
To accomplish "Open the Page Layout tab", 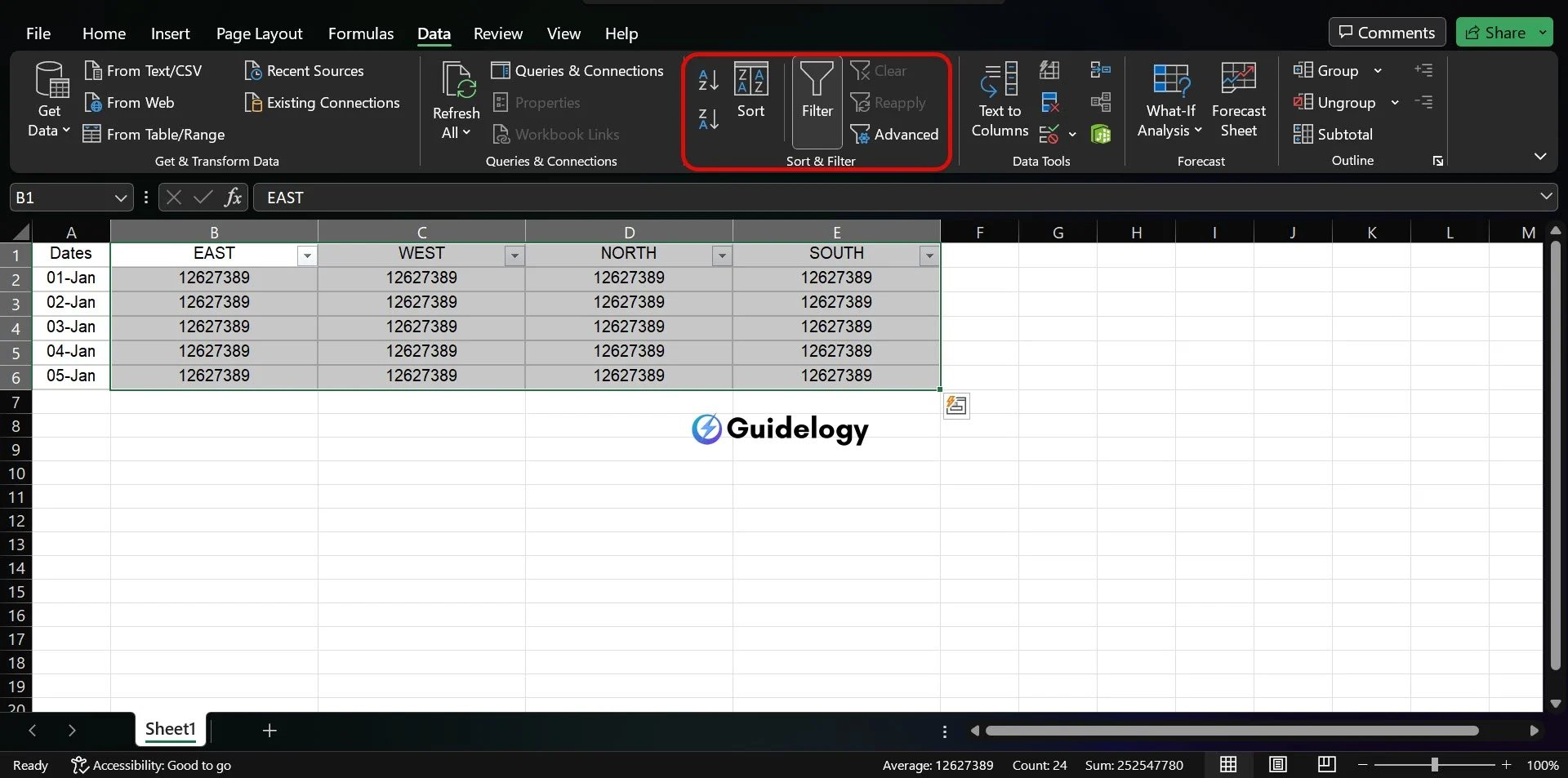I will coord(259,33).
